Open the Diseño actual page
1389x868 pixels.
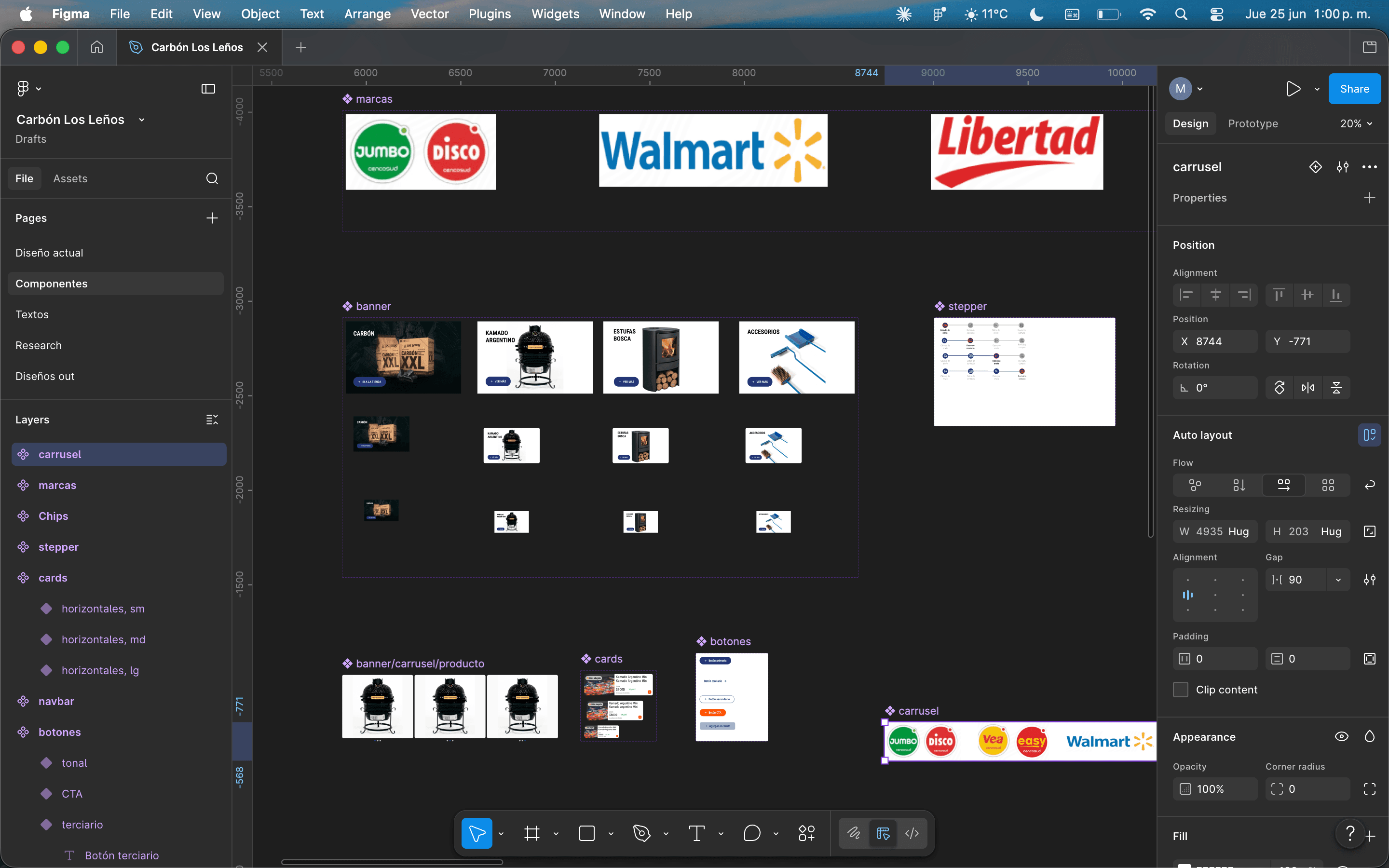[x=49, y=253]
